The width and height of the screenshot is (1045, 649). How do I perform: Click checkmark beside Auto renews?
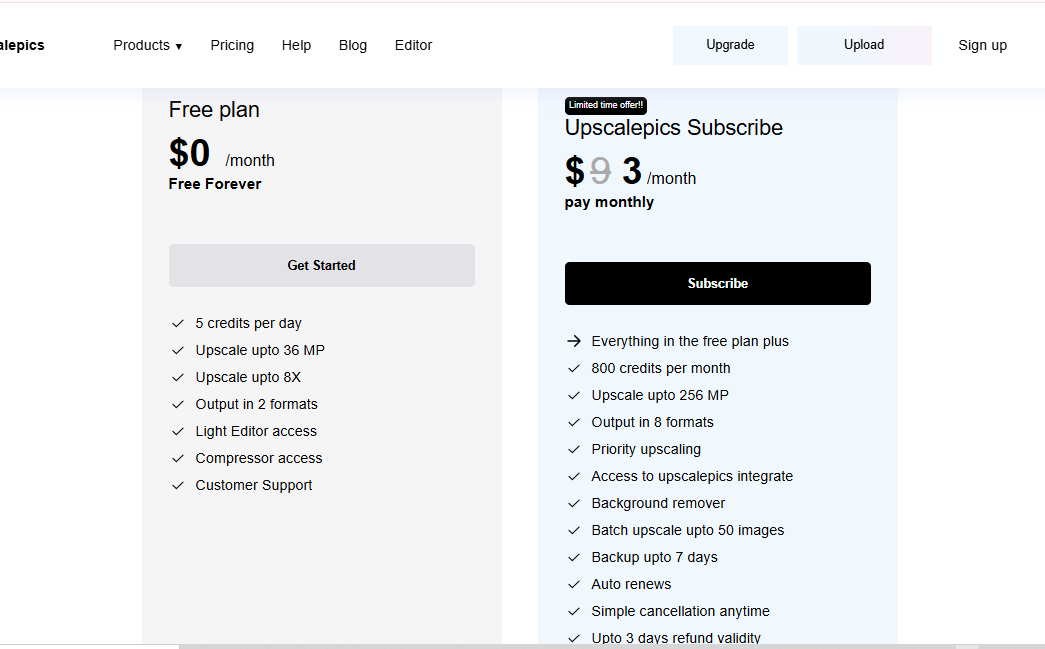pos(574,584)
